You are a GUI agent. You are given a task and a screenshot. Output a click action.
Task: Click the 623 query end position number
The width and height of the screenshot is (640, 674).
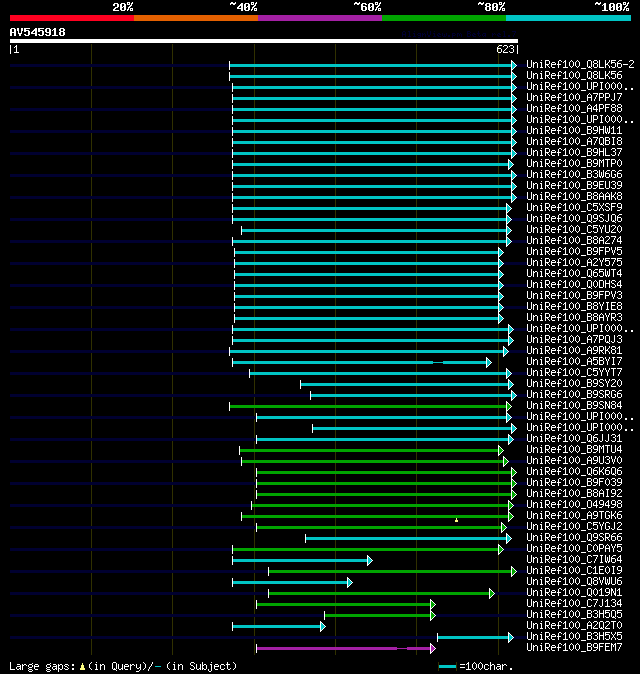pos(505,49)
